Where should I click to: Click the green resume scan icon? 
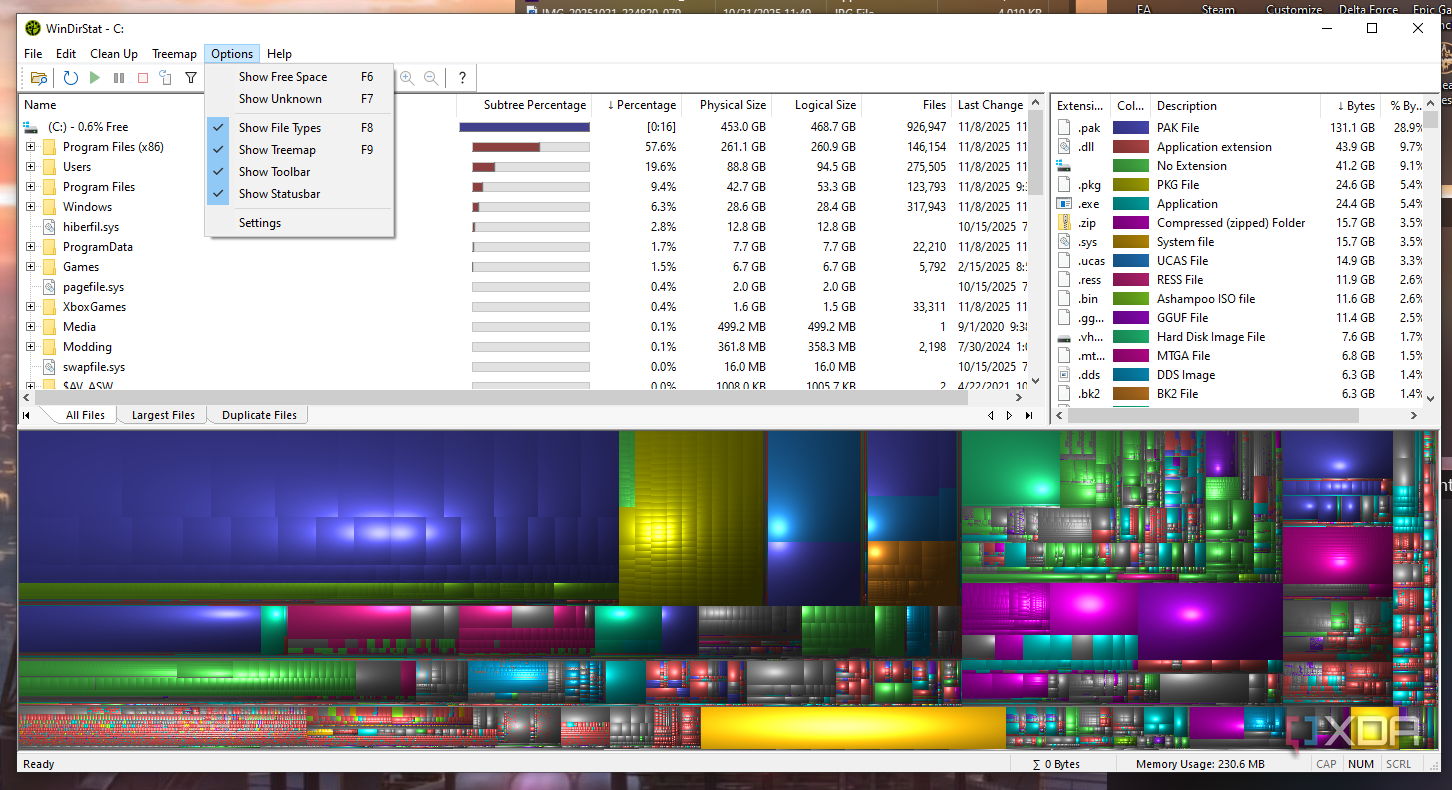tap(95, 78)
